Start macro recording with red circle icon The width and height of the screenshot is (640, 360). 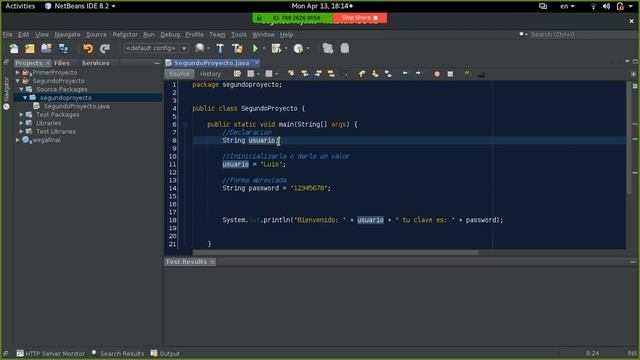click(x=437, y=74)
